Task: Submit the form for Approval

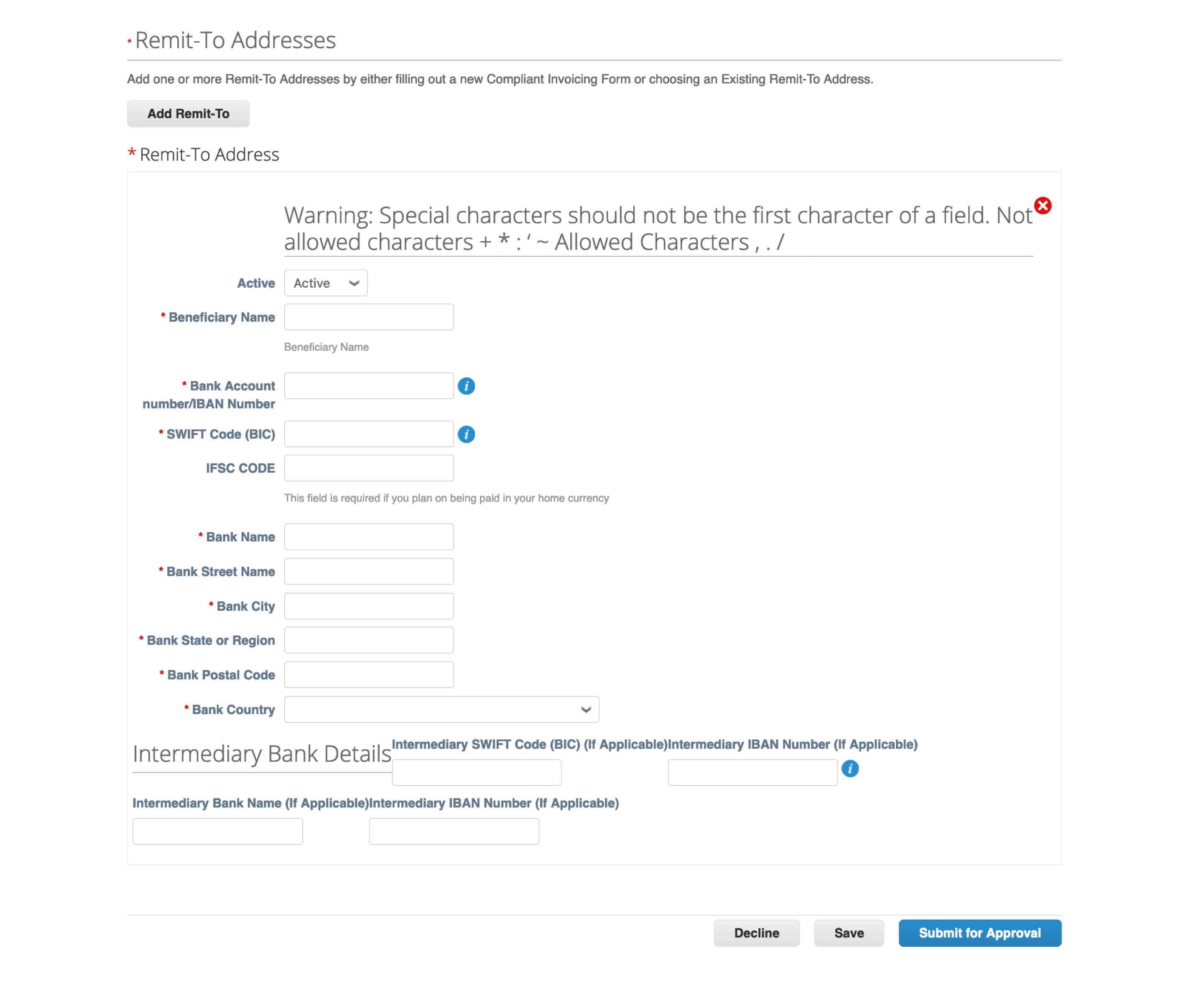Action: click(980, 933)
